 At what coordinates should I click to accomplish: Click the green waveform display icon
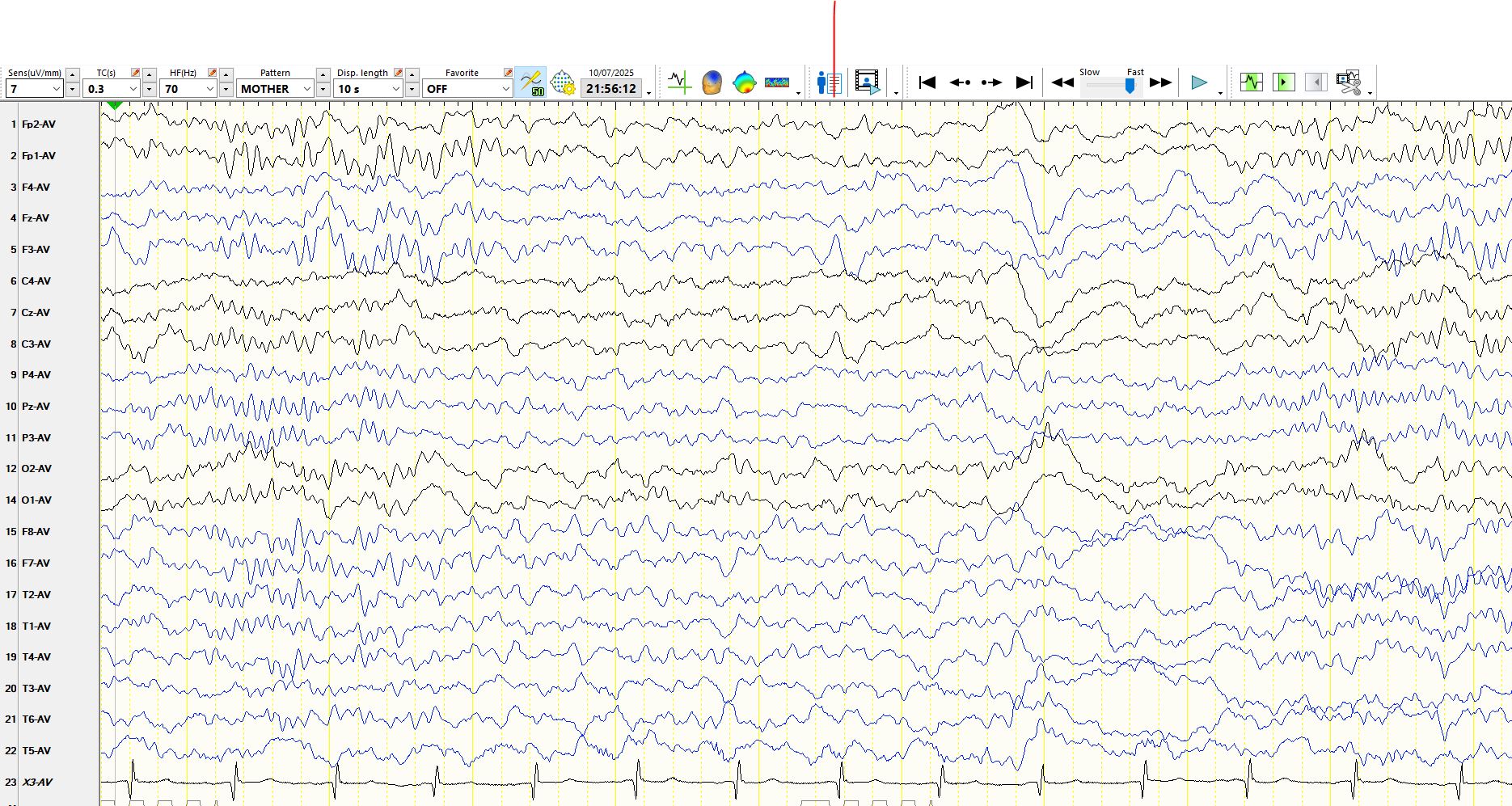1252,82
